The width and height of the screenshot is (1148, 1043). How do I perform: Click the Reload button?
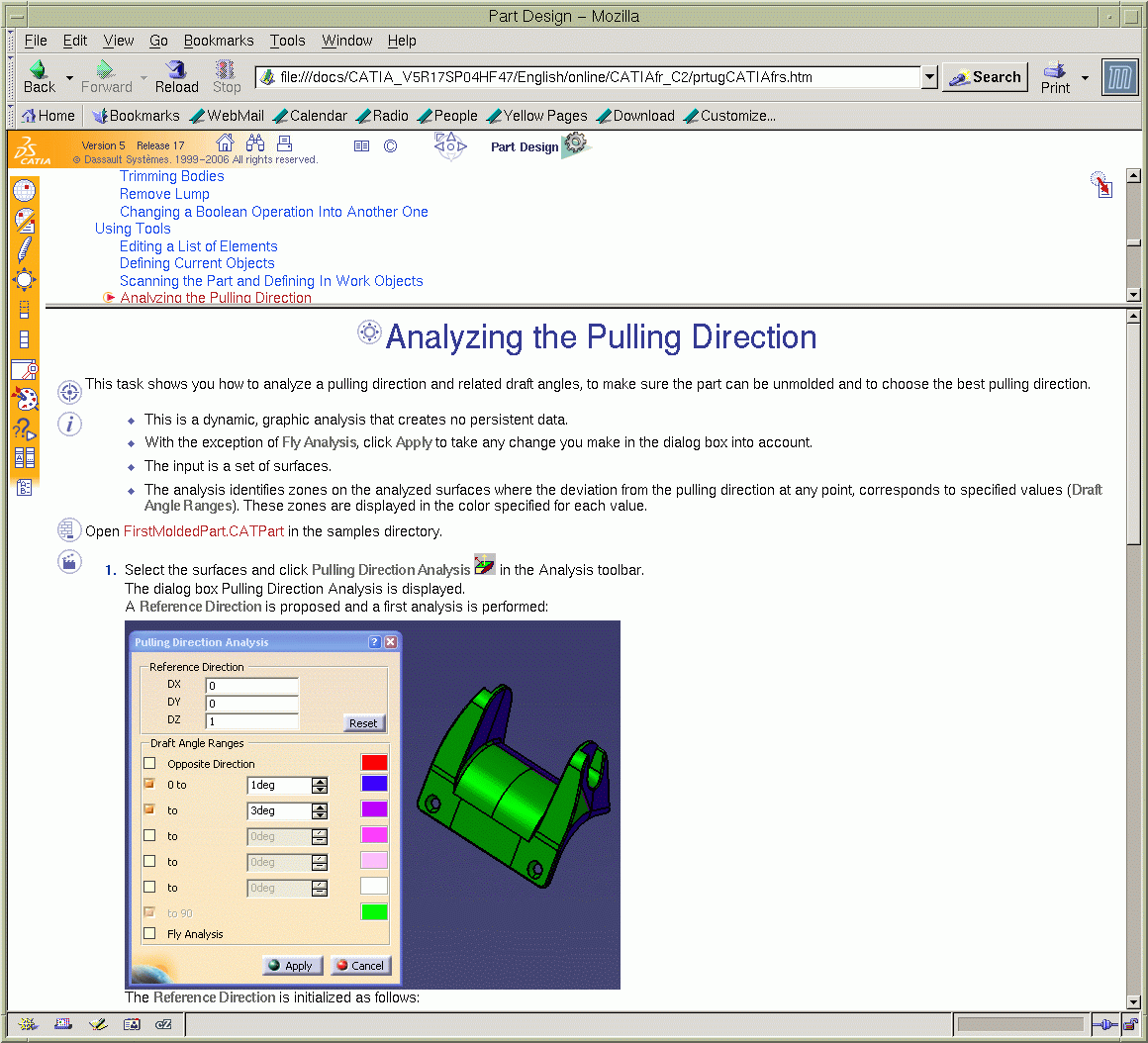tap(176, 77)
